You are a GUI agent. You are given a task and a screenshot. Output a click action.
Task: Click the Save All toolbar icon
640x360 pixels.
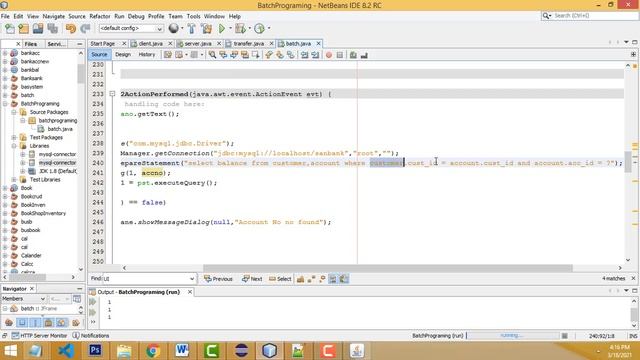click(x=53, y=29)
